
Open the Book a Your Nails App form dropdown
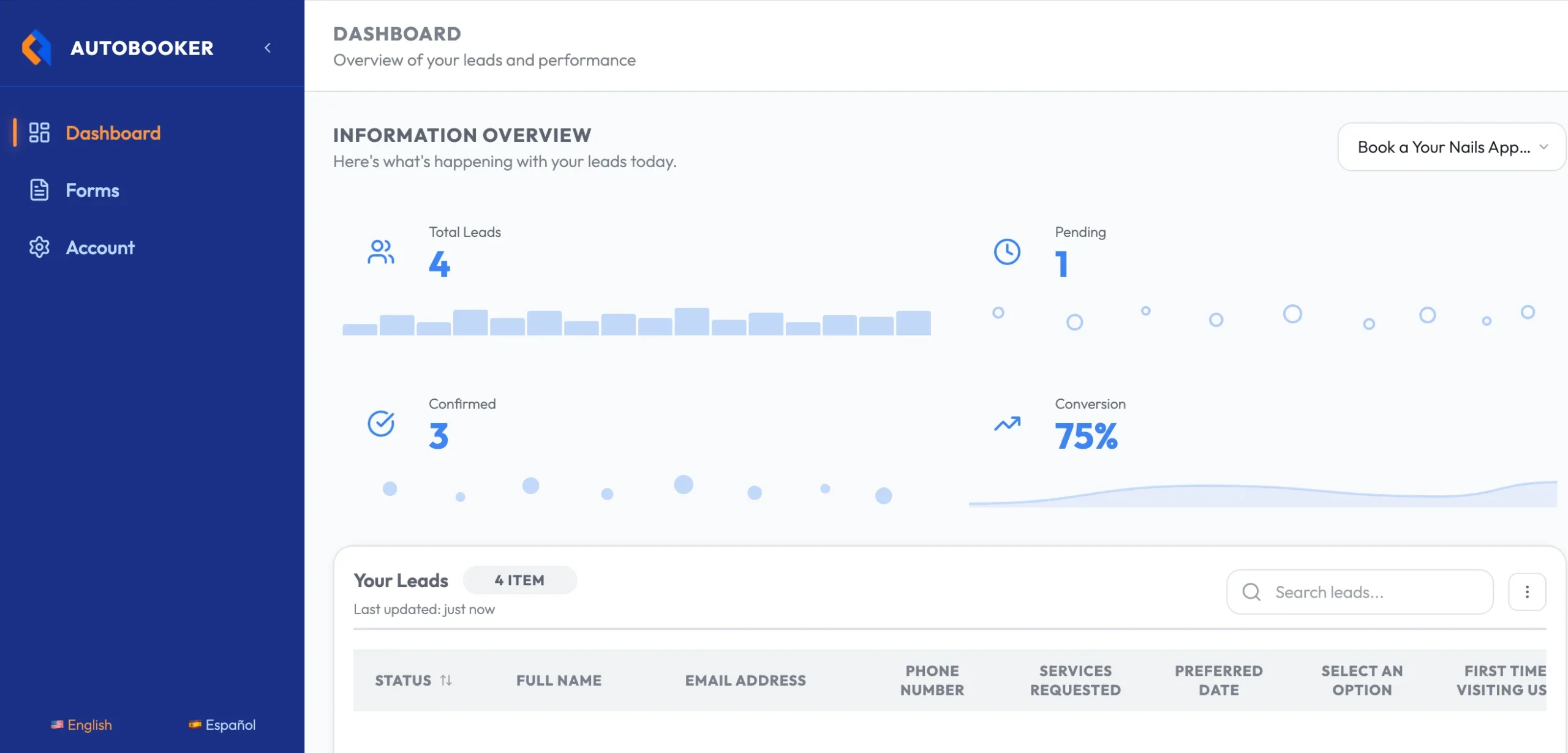(1451, 147)
